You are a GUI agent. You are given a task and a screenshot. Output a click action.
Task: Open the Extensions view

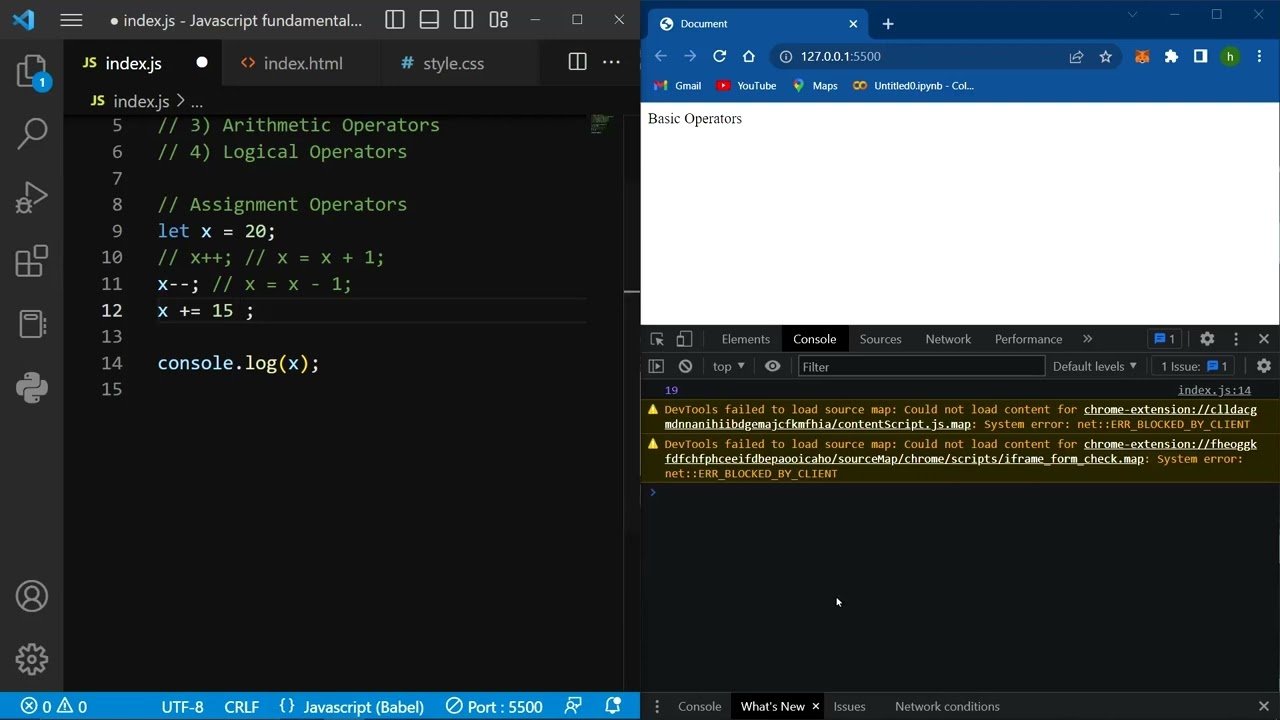tap(32, 261)
